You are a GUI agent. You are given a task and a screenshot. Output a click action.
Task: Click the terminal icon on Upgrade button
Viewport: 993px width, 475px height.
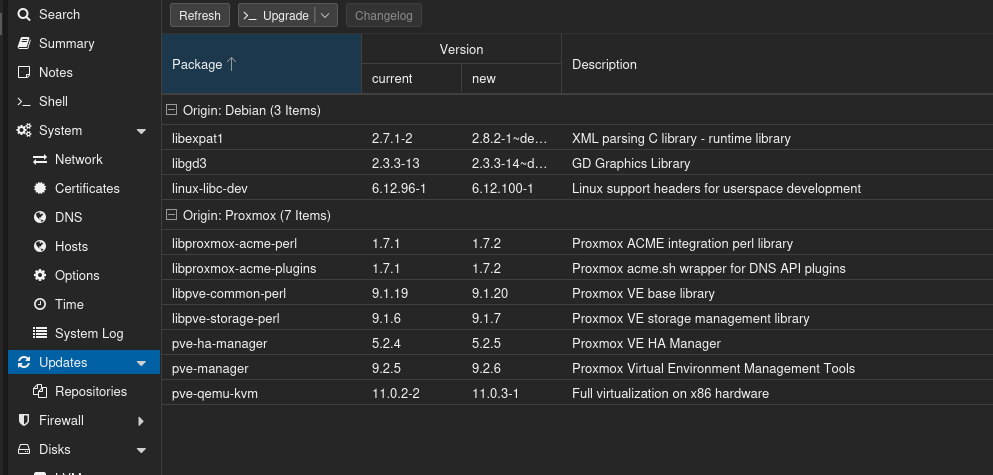pyautogui.click(x=250, y=16)
